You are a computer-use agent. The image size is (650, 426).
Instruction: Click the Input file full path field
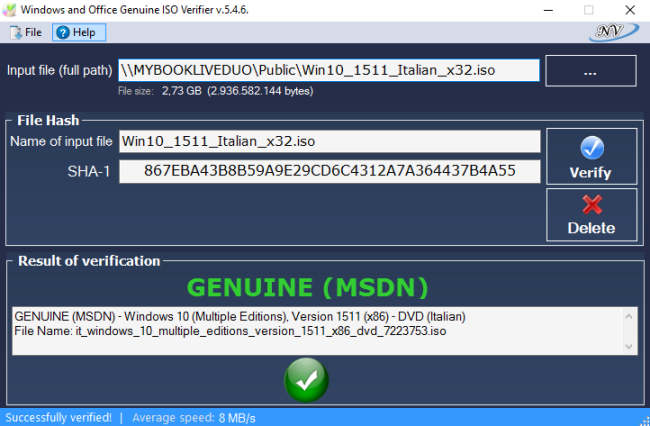click(329, 70)
